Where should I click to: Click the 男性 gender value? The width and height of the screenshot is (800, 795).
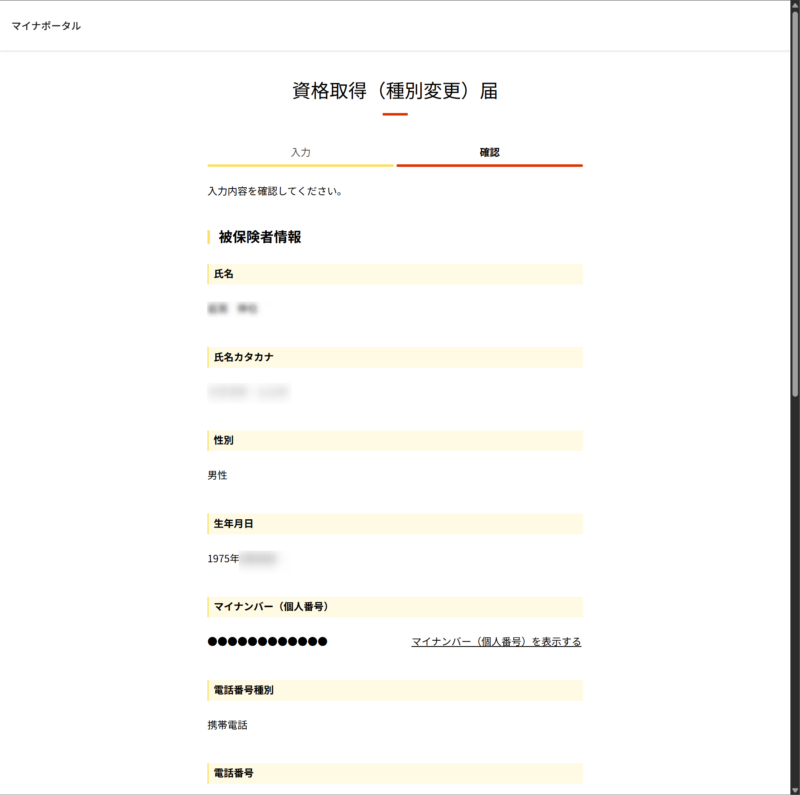(217, 476)
